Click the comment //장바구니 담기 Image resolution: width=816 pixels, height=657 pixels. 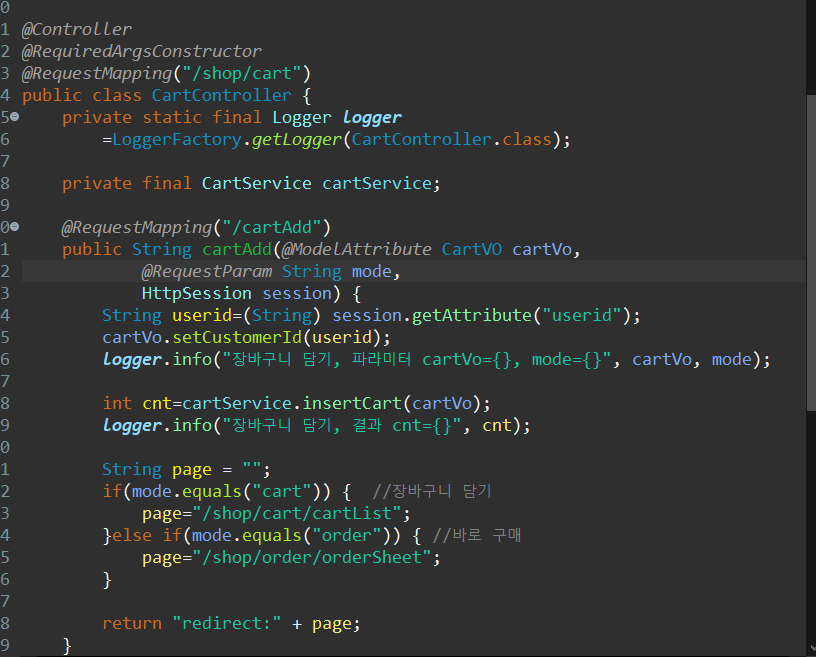(x=432, y=491)
